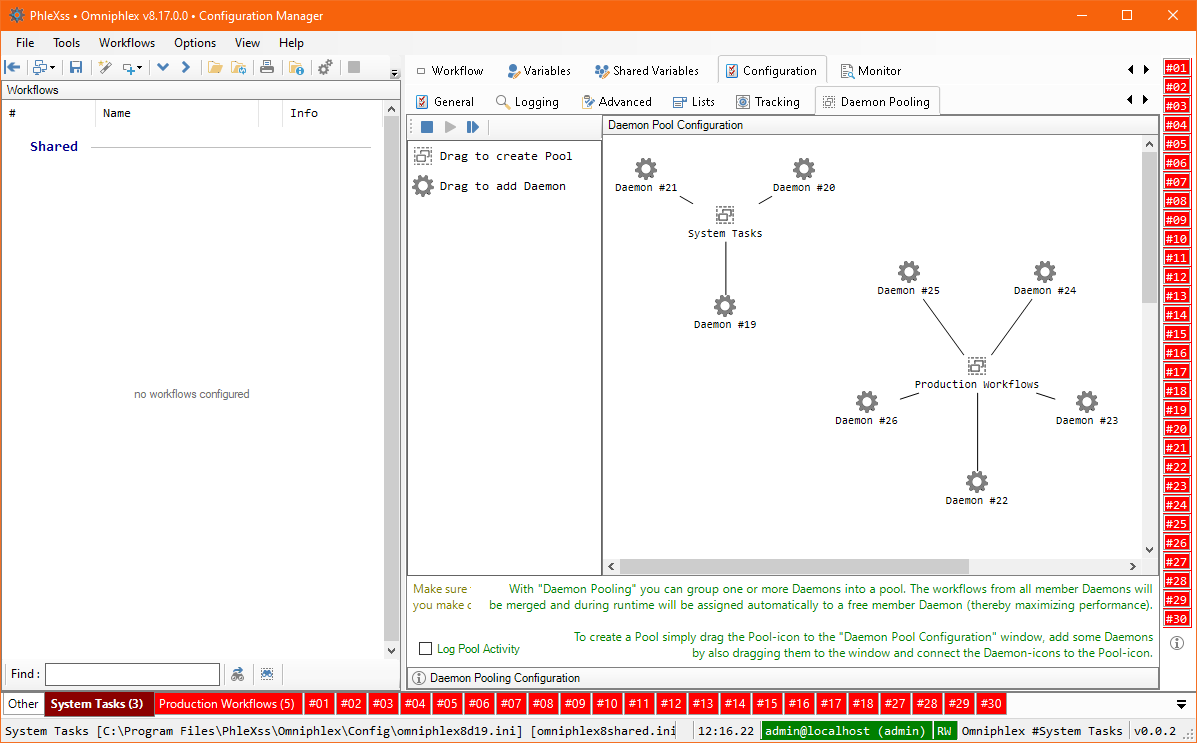Click the blue down chevron toolbar icon
This screenshot has width=1197, height=743.
[x=163, y=67]
